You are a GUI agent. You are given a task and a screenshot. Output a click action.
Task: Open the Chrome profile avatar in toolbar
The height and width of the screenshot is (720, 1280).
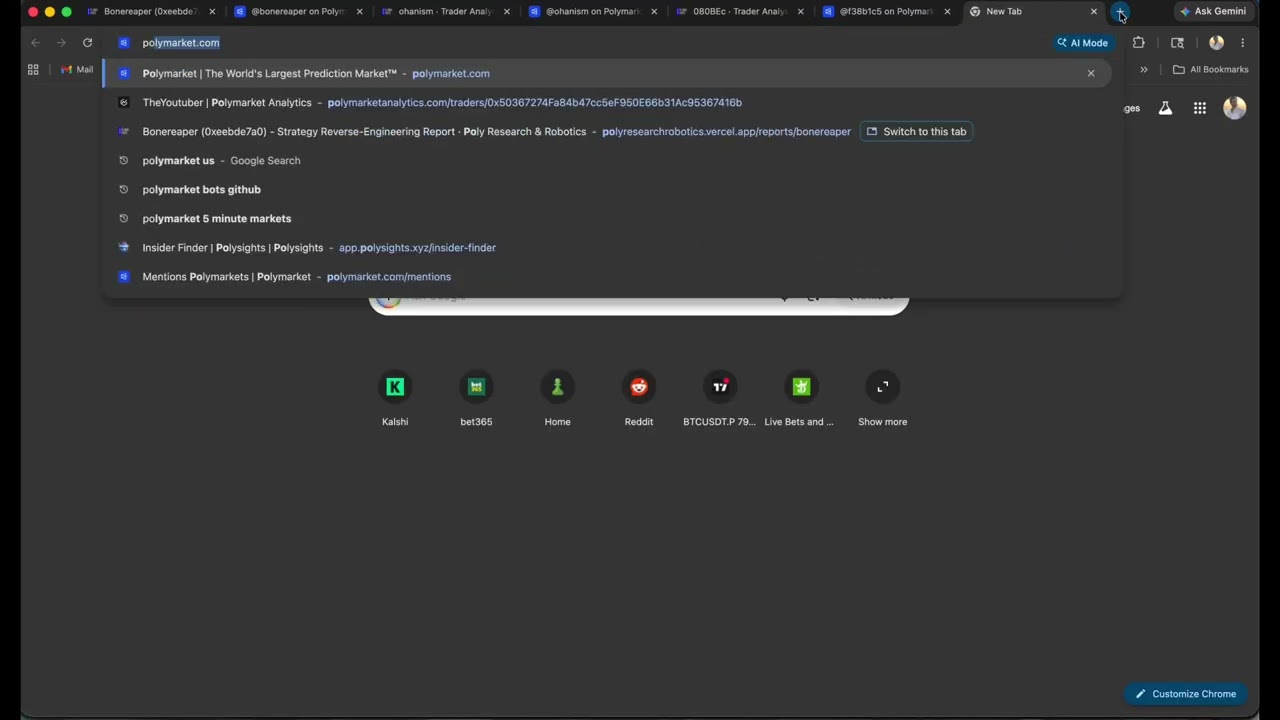(1216, 43)
